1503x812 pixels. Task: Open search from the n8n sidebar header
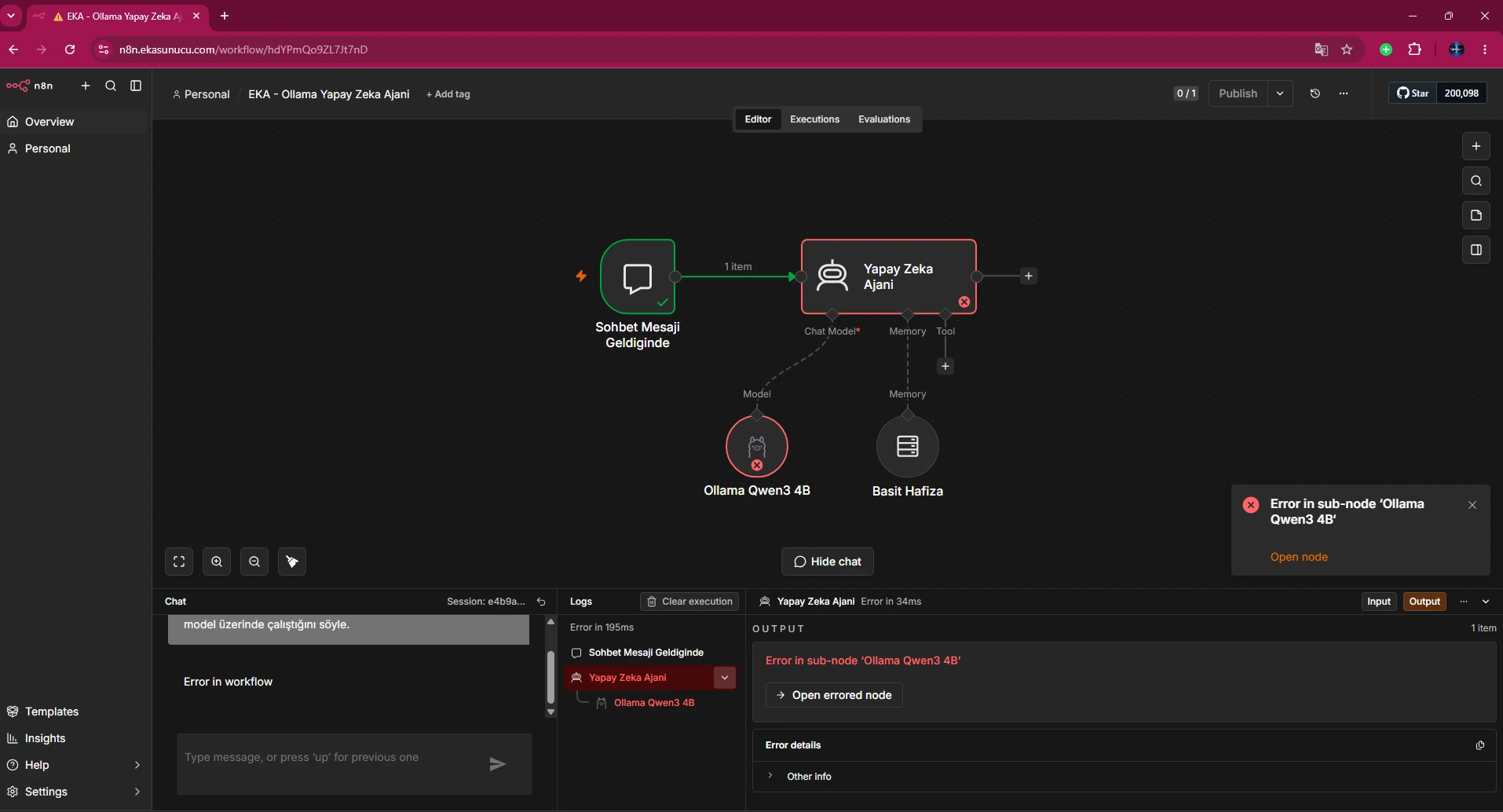coord(111,86)
